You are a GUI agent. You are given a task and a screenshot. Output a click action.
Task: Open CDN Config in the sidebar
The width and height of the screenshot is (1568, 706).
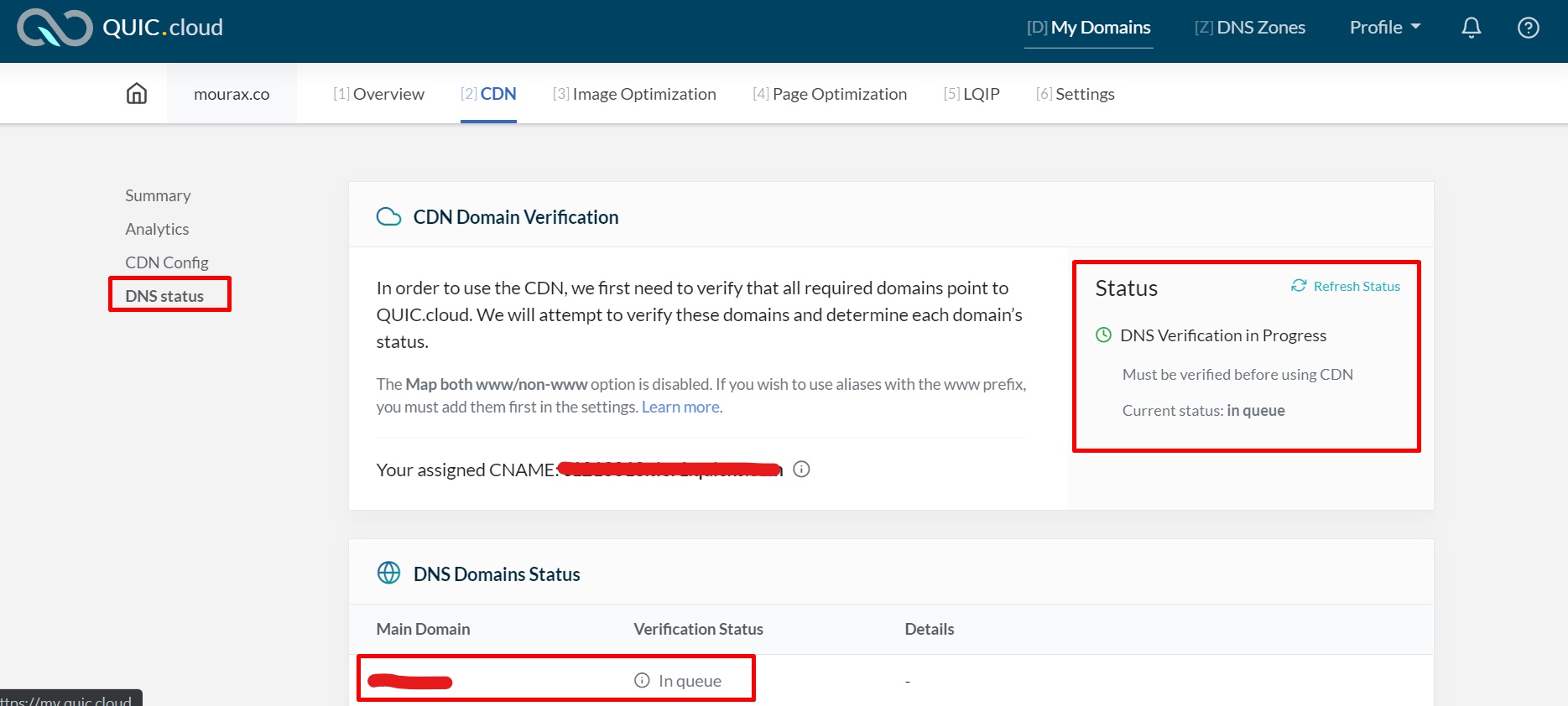click(x=167, y=262)
